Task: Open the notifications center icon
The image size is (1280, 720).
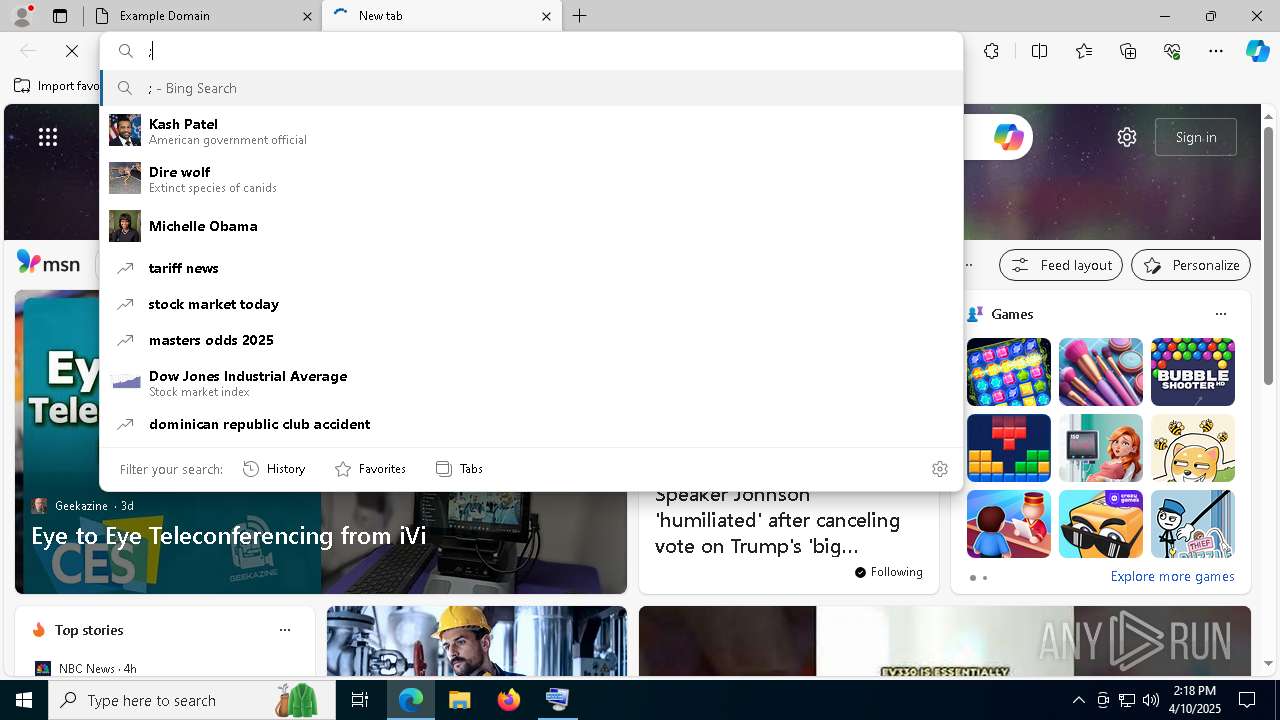Action: point(1247,700)
